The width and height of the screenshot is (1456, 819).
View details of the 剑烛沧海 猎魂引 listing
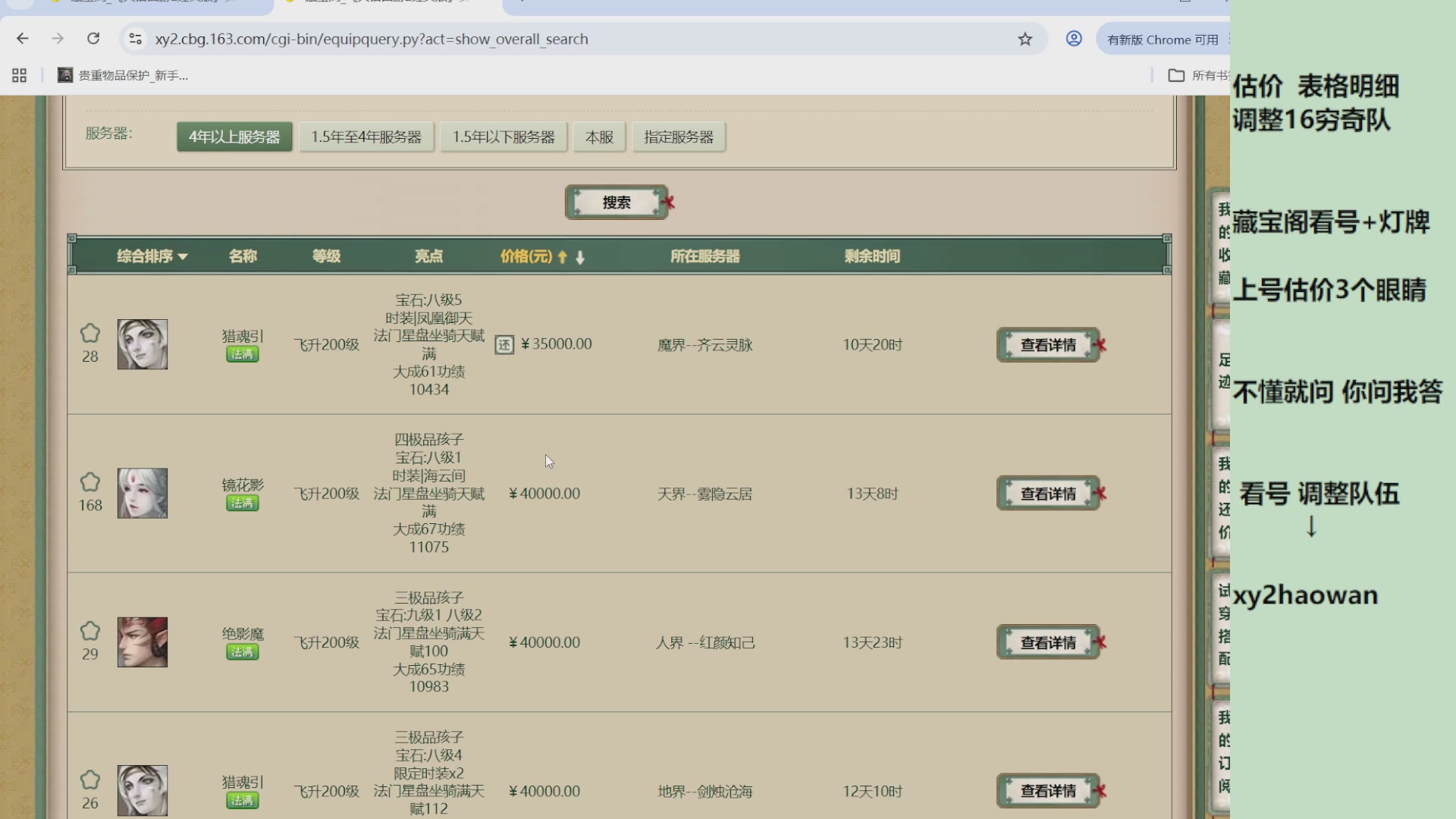(x=1048, y=791)
